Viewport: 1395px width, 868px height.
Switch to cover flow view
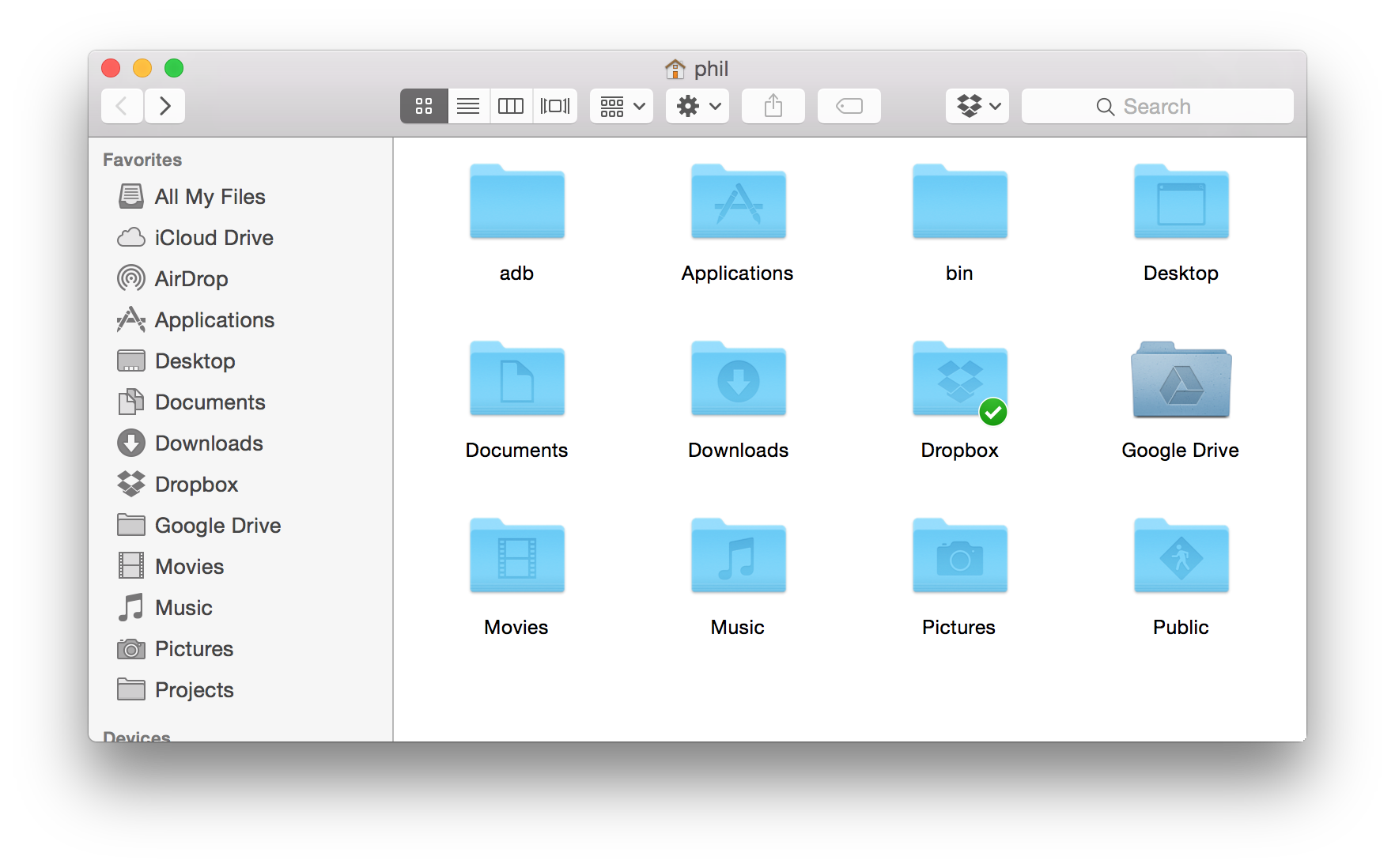[x=554, y=105]
